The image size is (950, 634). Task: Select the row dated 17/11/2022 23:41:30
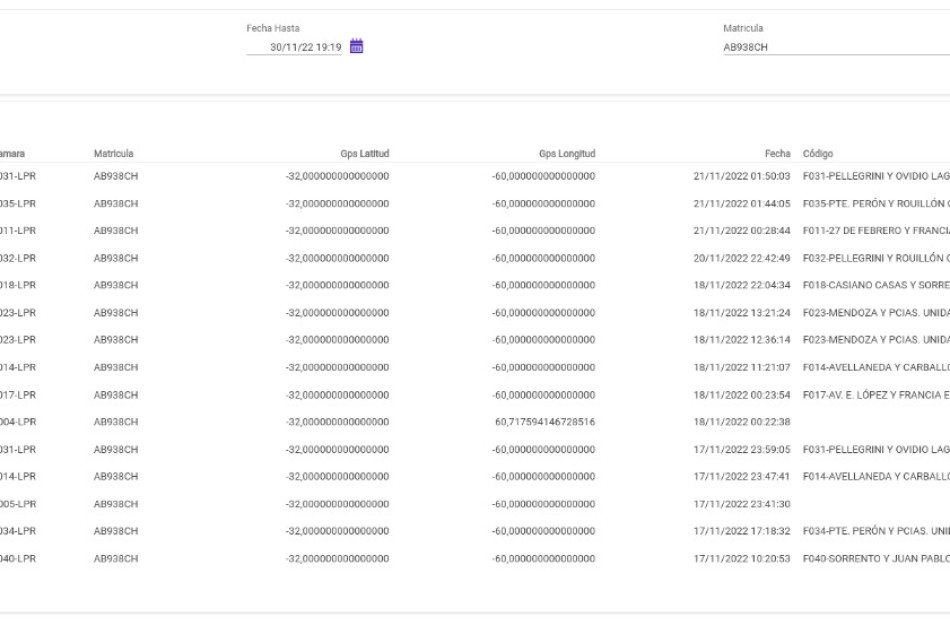click(x=741, y=504)
